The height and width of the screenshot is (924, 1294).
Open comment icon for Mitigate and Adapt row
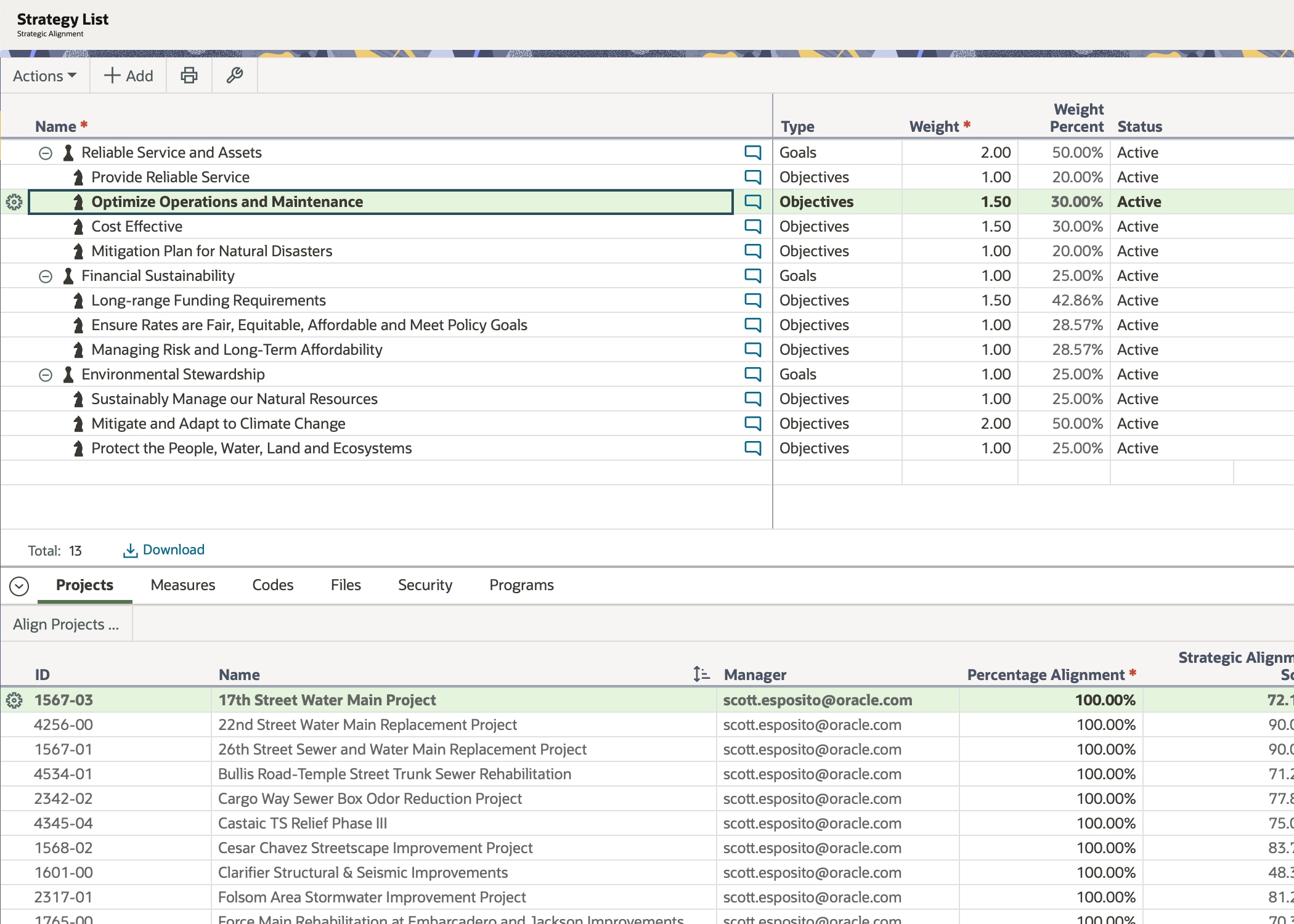[x=752, y=423]
